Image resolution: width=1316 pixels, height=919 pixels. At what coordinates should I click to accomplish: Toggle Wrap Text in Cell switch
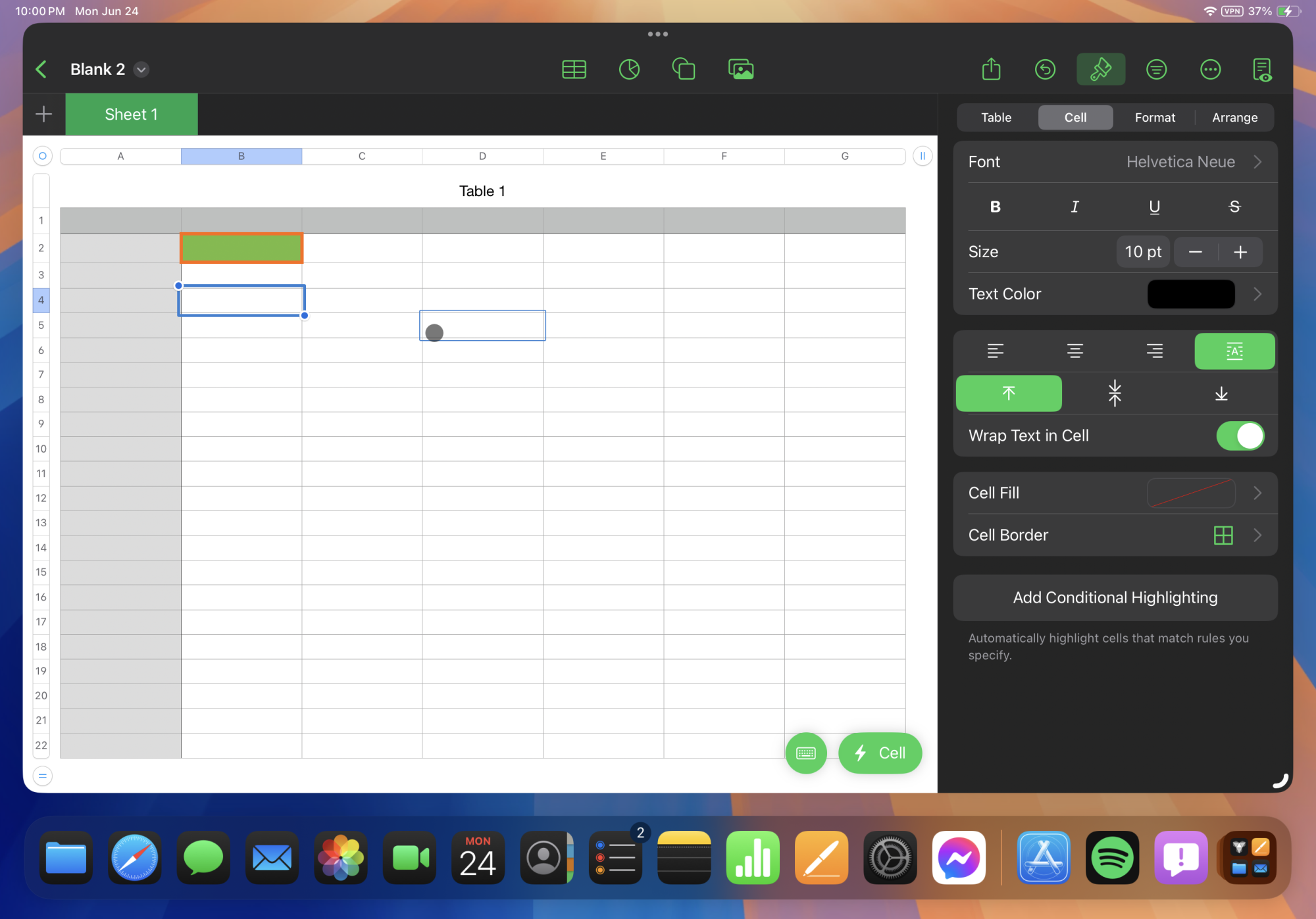1240,435
